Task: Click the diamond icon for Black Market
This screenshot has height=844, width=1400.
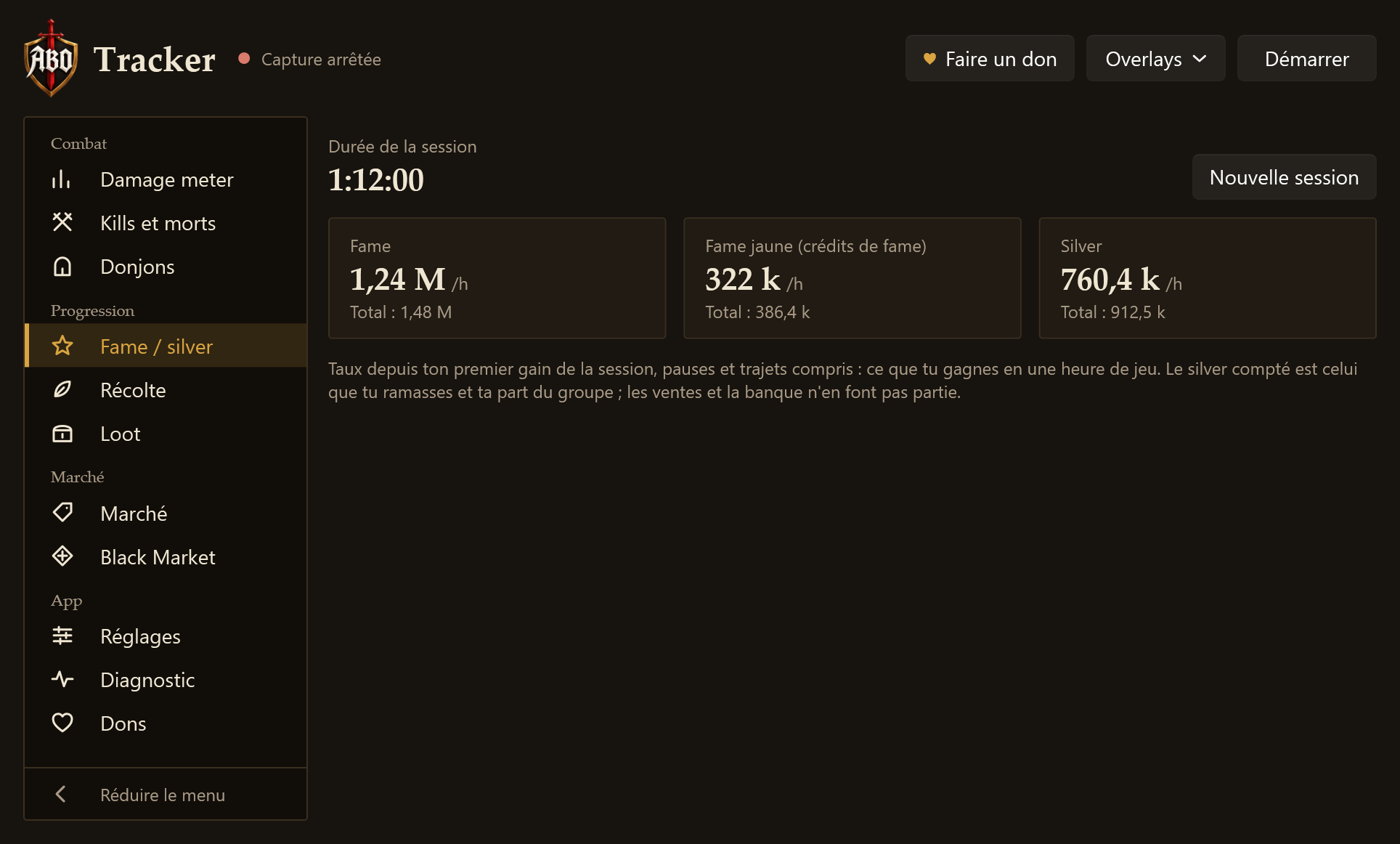Action: tap(62, 556)
